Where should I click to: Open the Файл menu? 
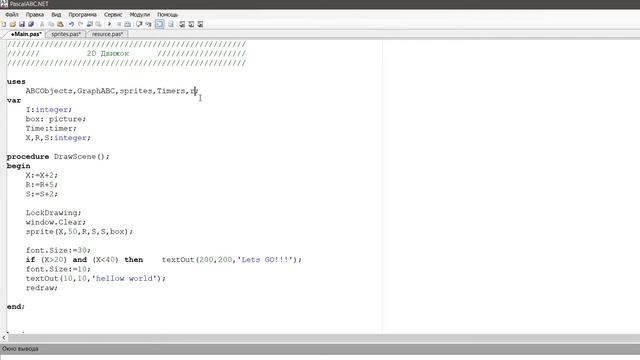[12, 15]
